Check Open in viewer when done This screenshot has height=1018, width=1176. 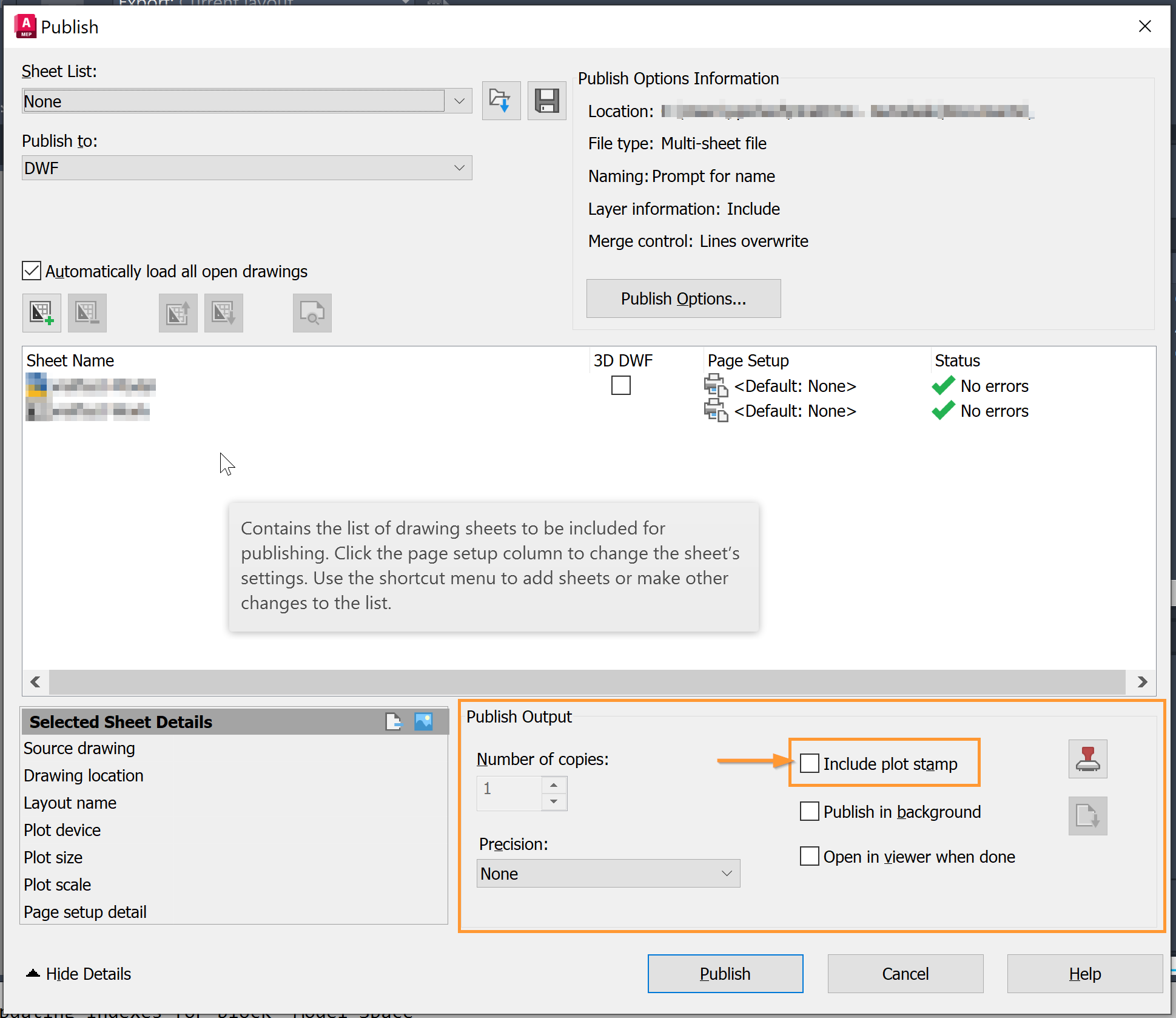pyautogui.click(x=810, y=856)
